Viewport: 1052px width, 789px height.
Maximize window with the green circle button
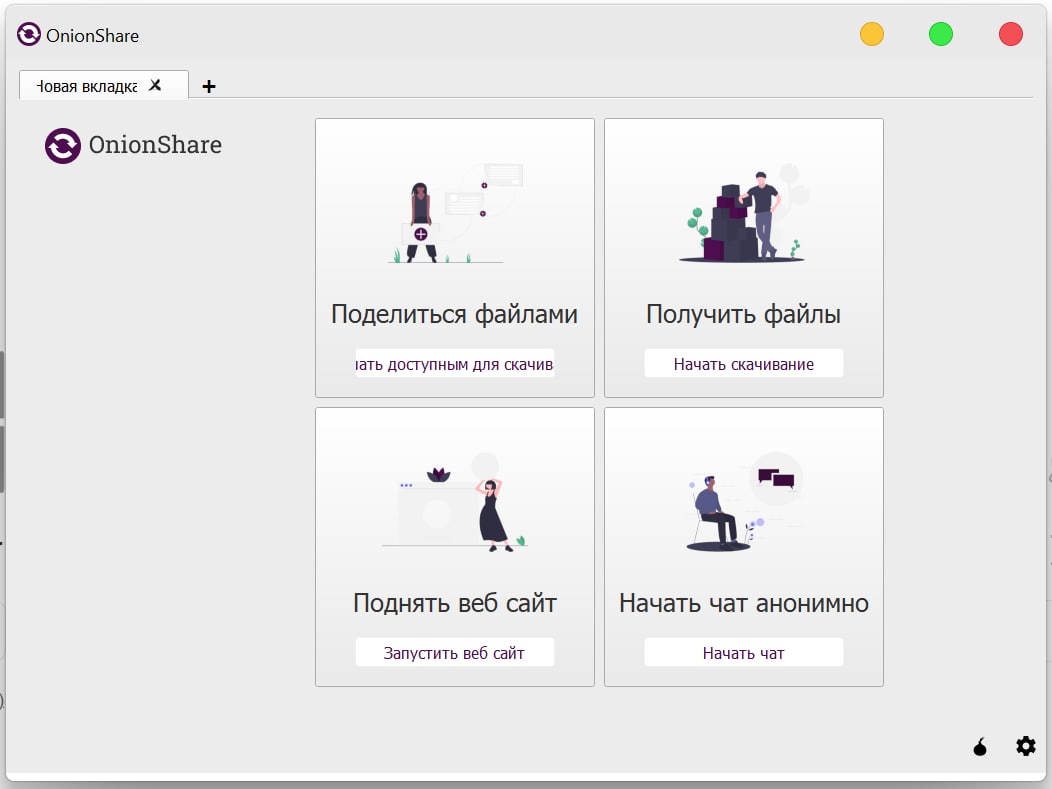pyautogui.click(x=941, y=34)
